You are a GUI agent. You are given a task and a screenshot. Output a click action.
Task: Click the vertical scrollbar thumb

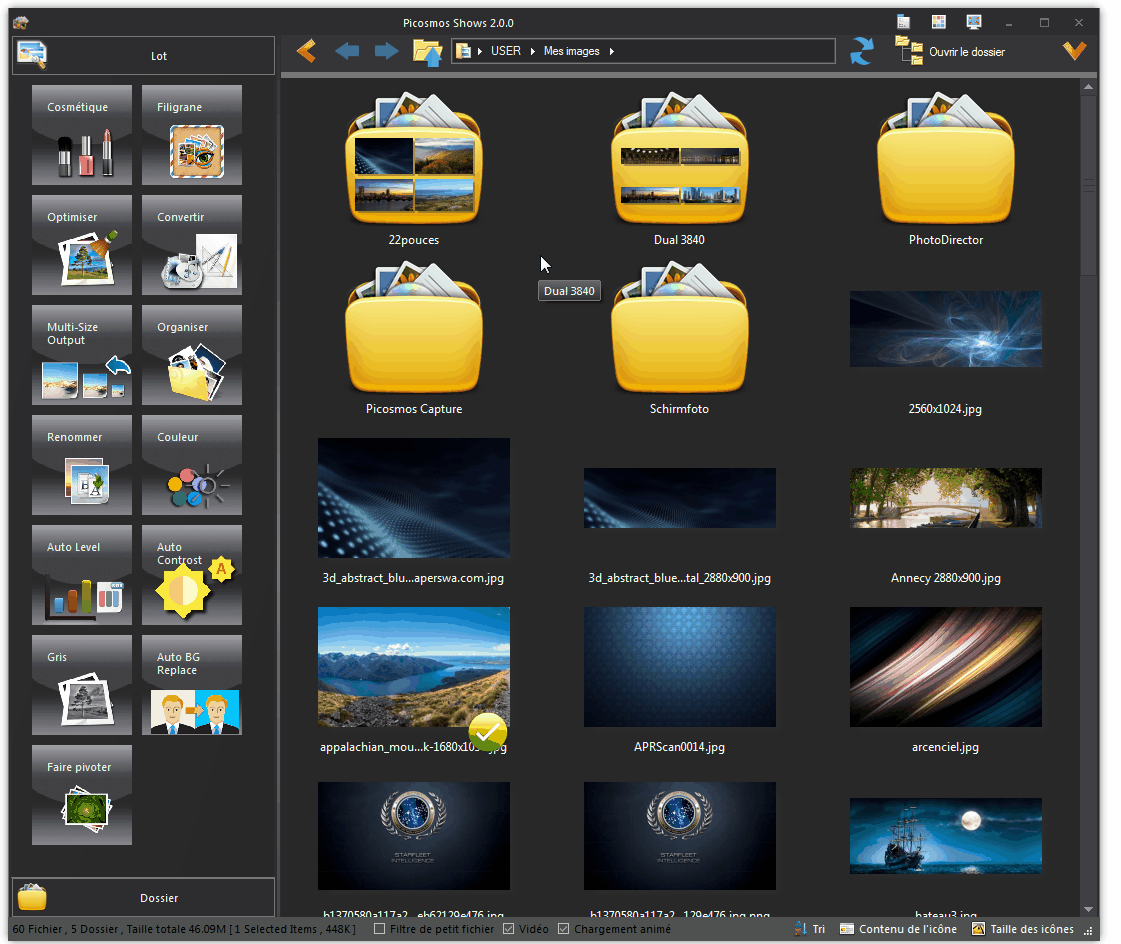(x=1088, y=185)
